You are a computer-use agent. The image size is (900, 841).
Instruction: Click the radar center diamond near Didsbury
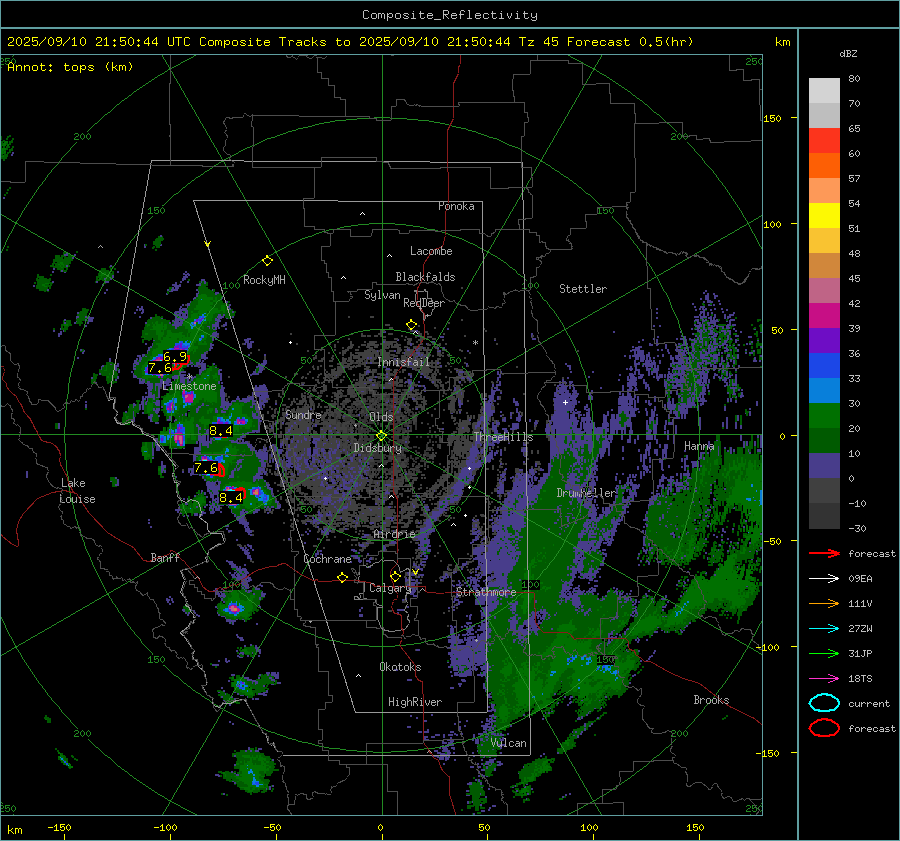(x=382, y=436)
